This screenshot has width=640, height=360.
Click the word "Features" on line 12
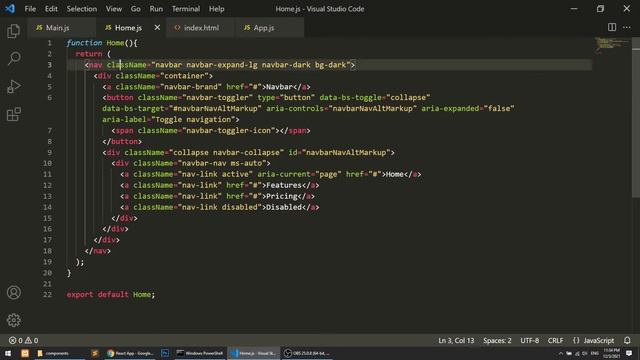284,185
